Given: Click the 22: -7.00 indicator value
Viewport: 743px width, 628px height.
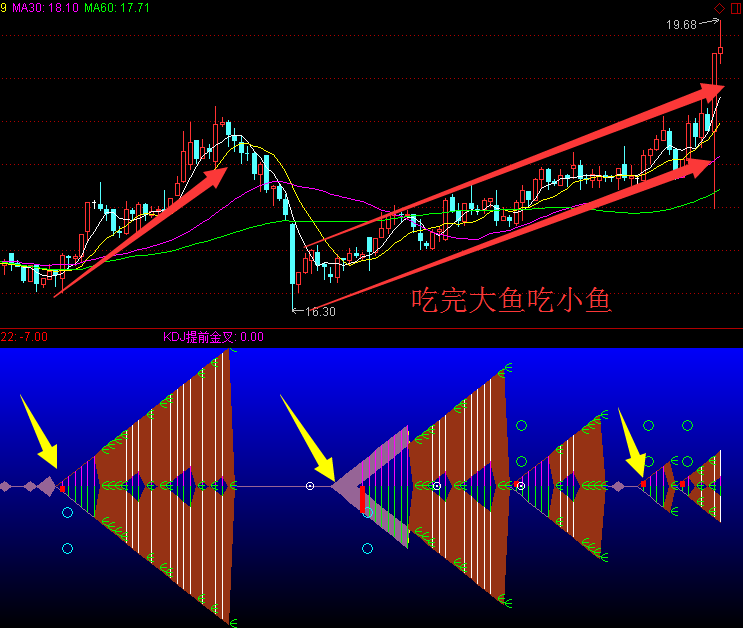Looking at the screenshot, I should click(24, 337).
